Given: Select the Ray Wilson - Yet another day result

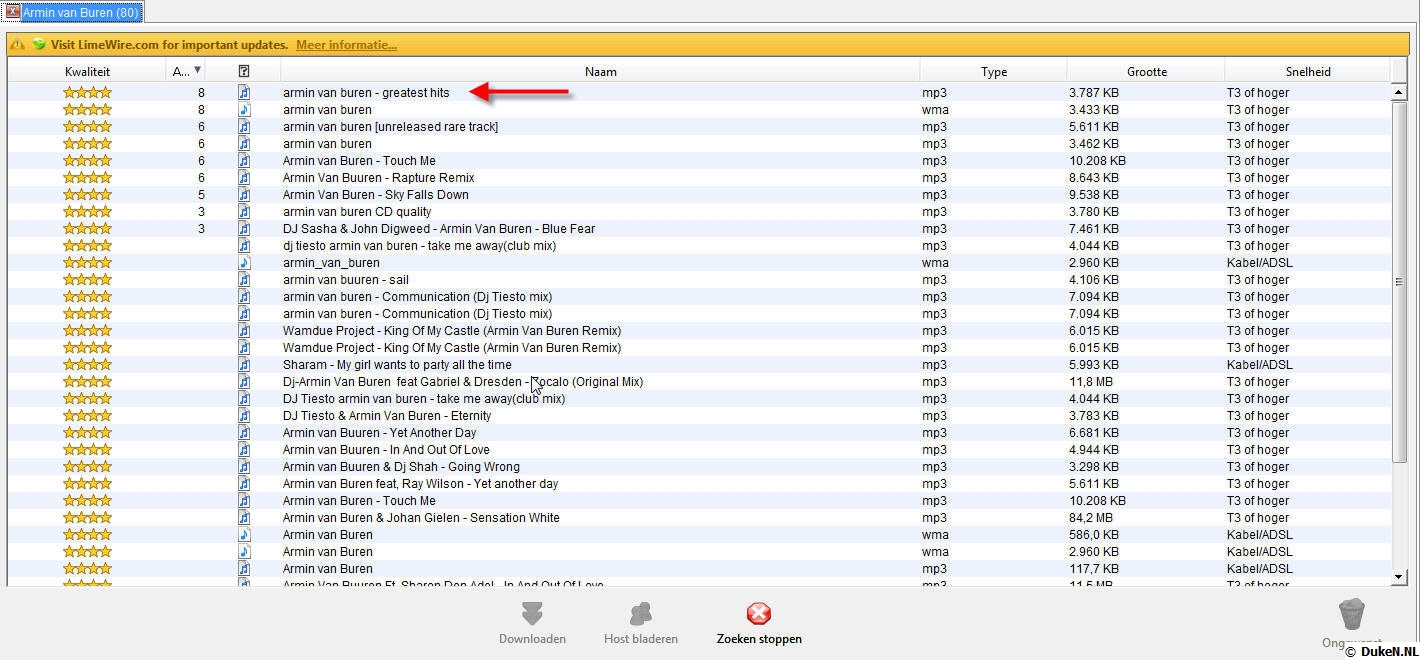Looking at the screenshot, I should point(420,484).
